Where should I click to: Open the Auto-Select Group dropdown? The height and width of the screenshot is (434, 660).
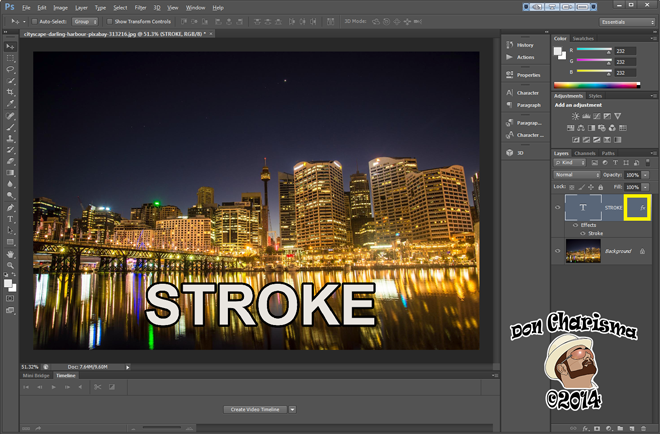[x=82, y=20]
